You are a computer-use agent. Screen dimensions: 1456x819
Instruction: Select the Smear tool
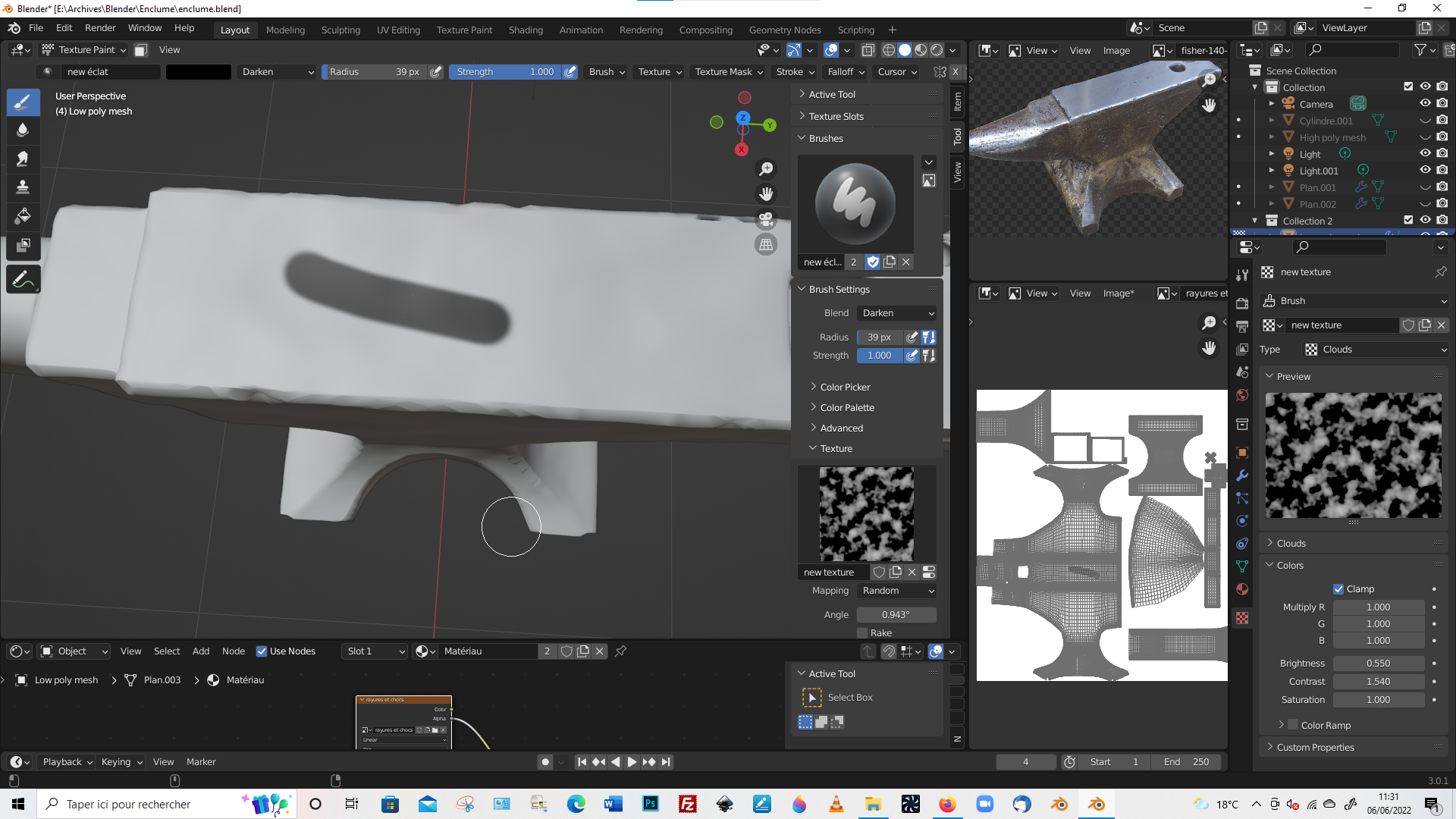point(23,158)
